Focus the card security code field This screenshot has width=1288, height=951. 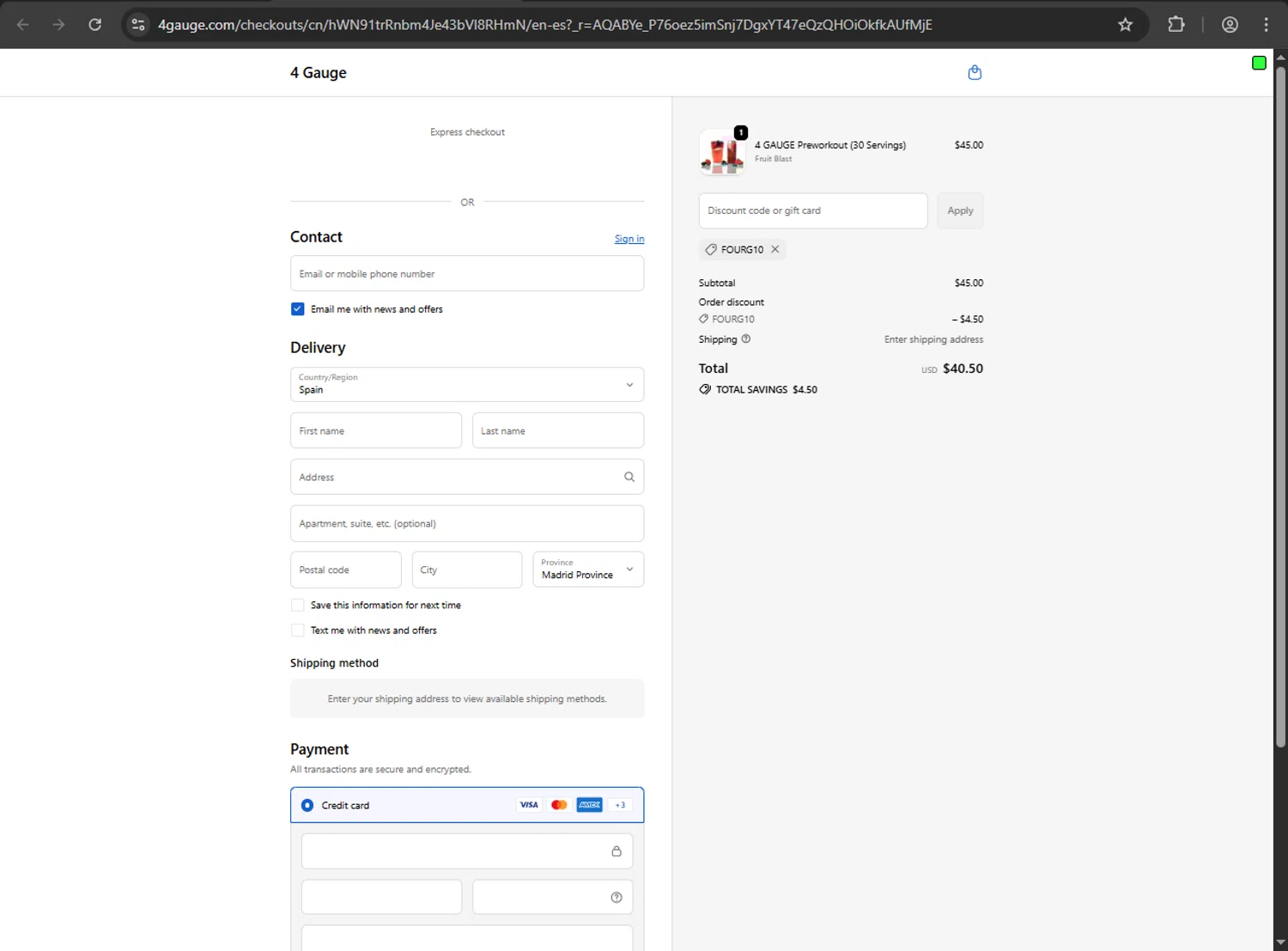(553, 897)
